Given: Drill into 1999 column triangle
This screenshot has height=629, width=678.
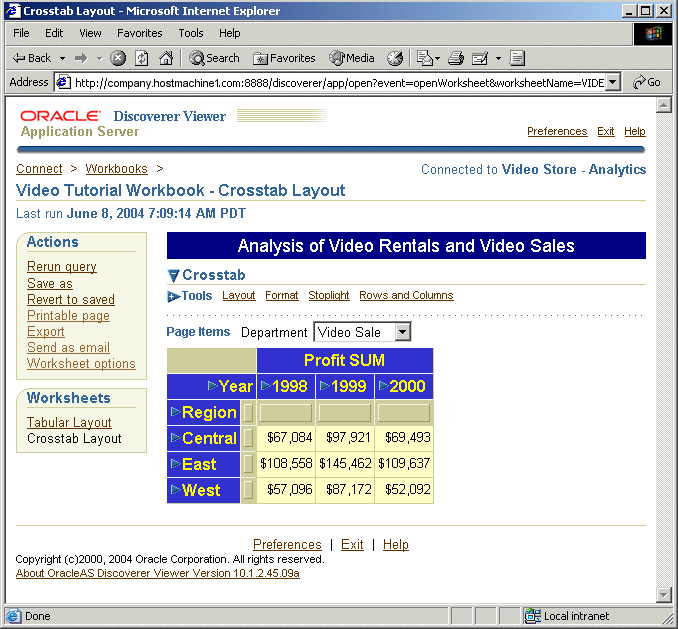Looking at the screenshot, I should pos(325,386).
